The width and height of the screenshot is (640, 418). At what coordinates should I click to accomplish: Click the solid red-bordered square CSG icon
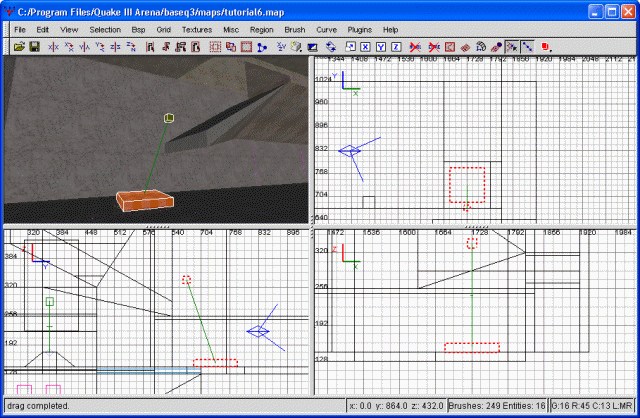(246, 47)
